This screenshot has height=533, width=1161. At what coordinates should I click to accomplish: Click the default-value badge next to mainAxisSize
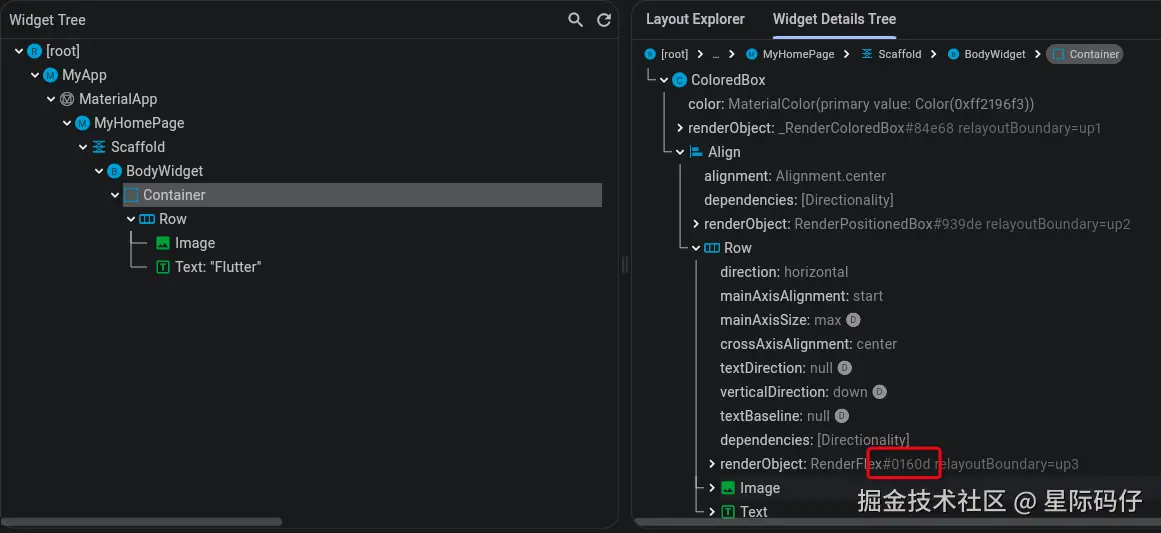coord(853,320)
